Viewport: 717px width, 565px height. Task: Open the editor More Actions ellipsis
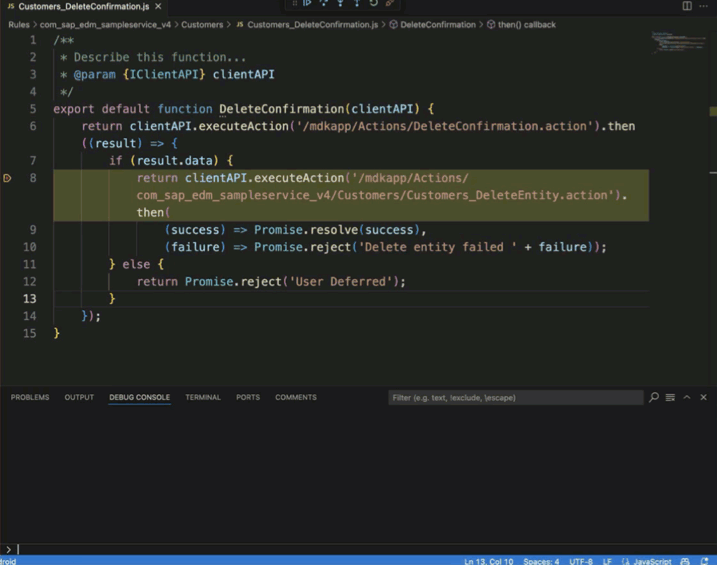(x=703, y=6)
